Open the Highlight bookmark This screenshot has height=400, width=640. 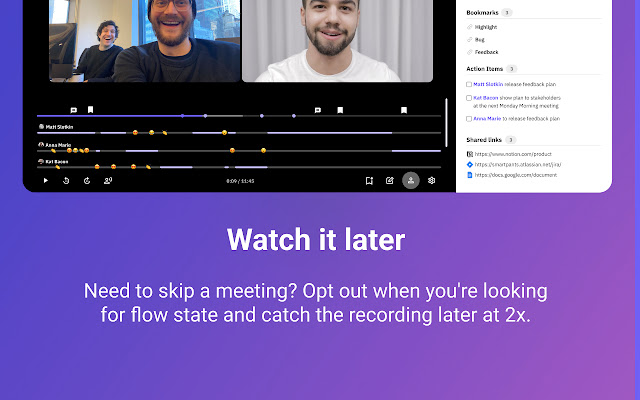[486, 27]
